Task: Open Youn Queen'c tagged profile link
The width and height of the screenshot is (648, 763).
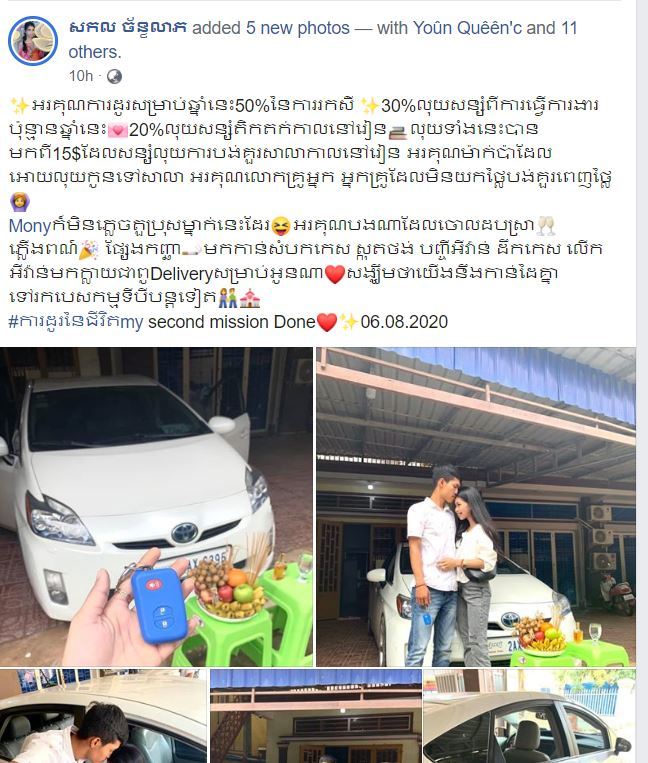Action: point(468,28)
